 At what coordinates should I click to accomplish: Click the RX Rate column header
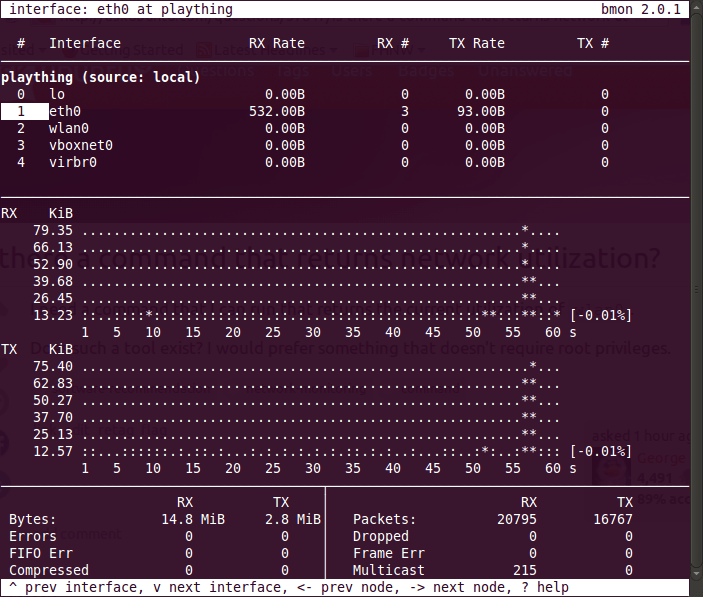(276, 43)
